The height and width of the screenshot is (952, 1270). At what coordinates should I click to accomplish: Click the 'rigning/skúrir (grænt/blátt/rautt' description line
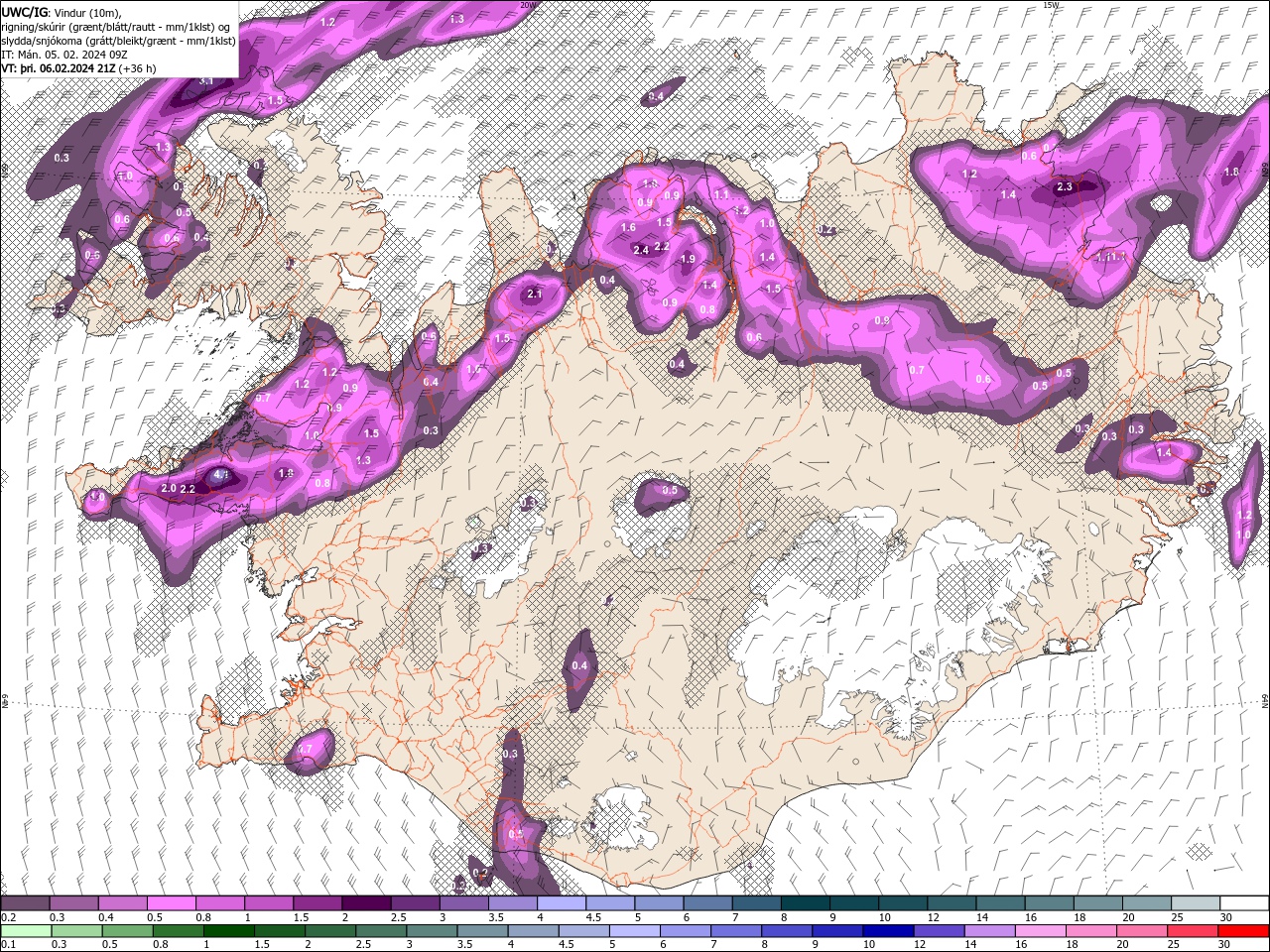tap(116, 27)
